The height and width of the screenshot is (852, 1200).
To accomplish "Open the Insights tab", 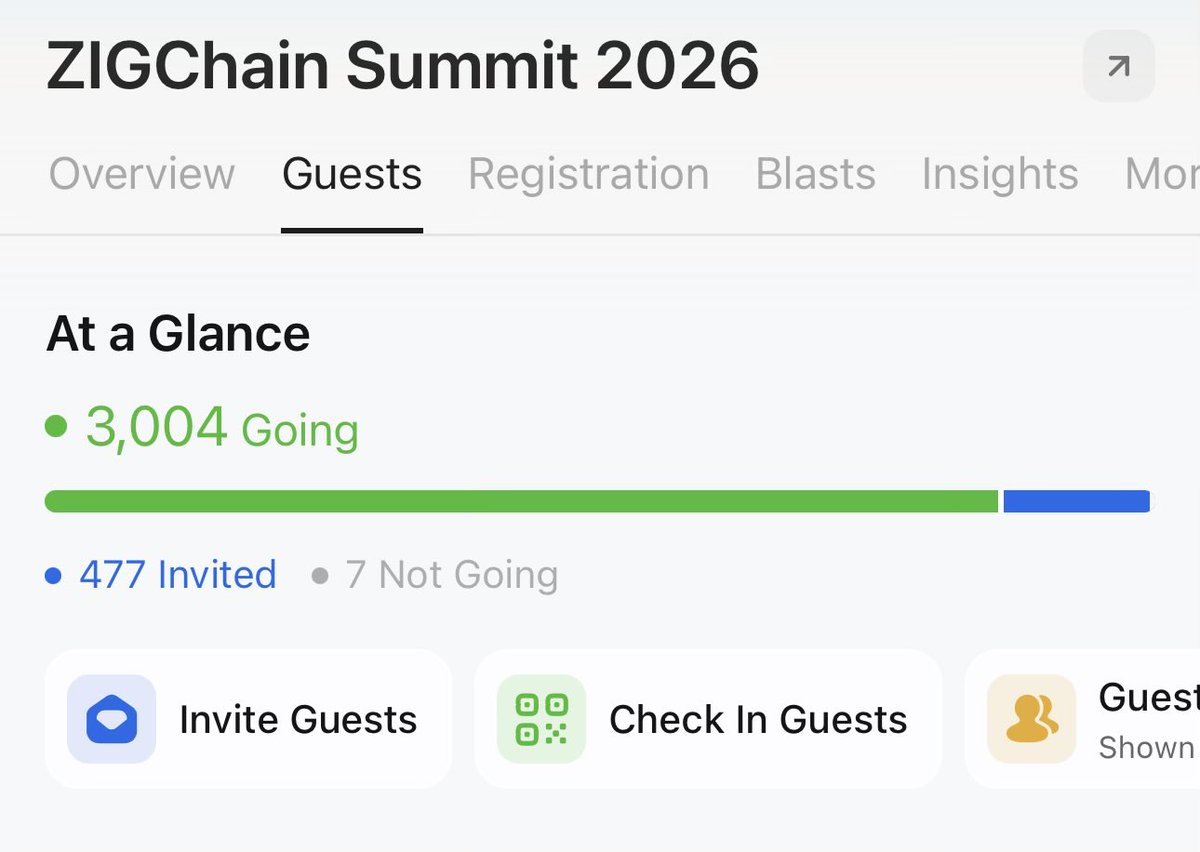I will click(999, 174).
